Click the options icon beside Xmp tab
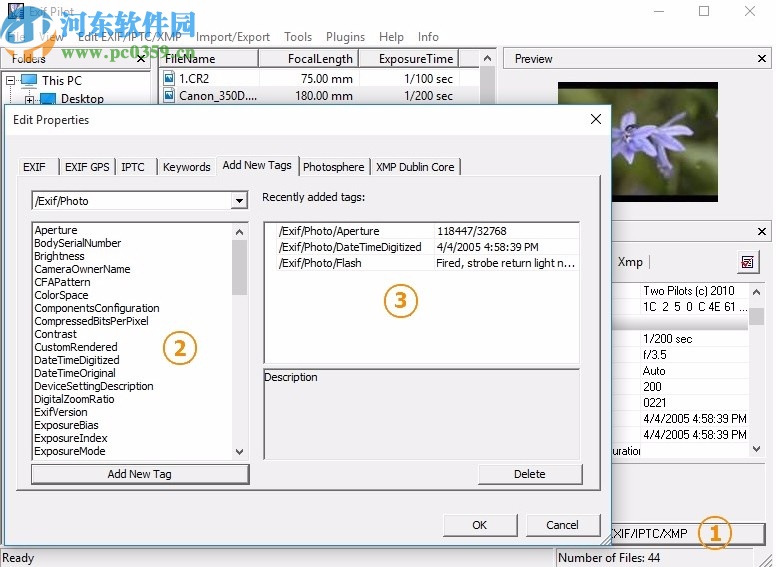Image resolution: width=776 pixels, height=567 pixels. [747, 262]
